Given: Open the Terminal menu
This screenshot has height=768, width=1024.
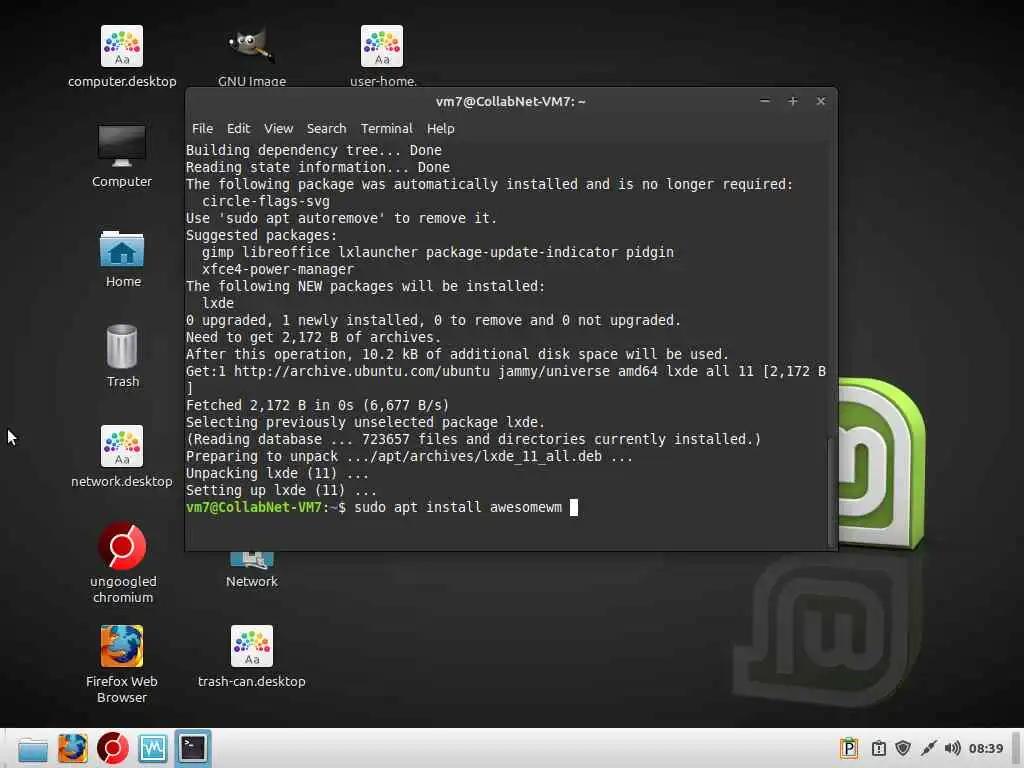Looking at the screenshot, I should [x=387, y=129].
